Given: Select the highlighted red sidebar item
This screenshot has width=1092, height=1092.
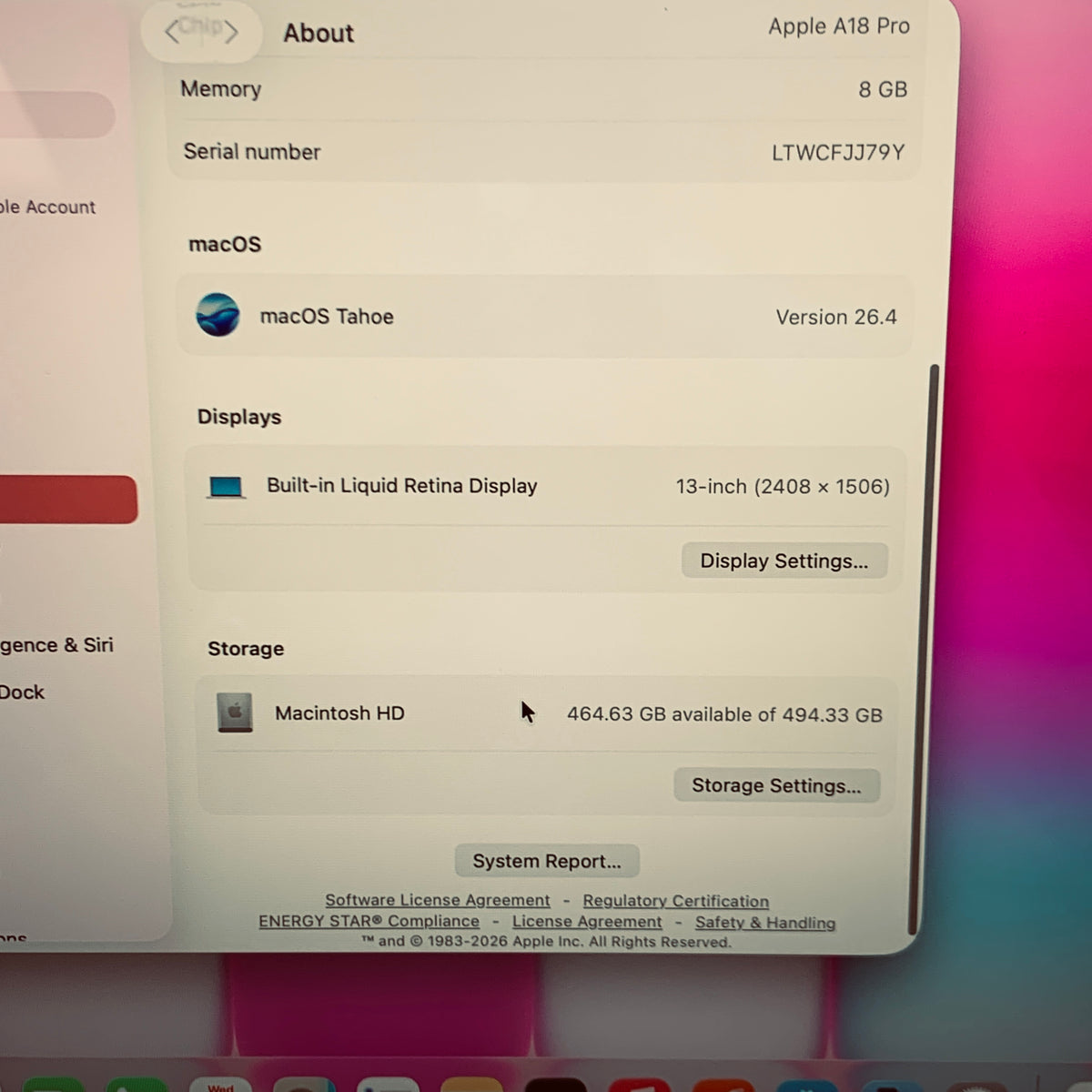Looking at the screenshot, I should point(68,499).
